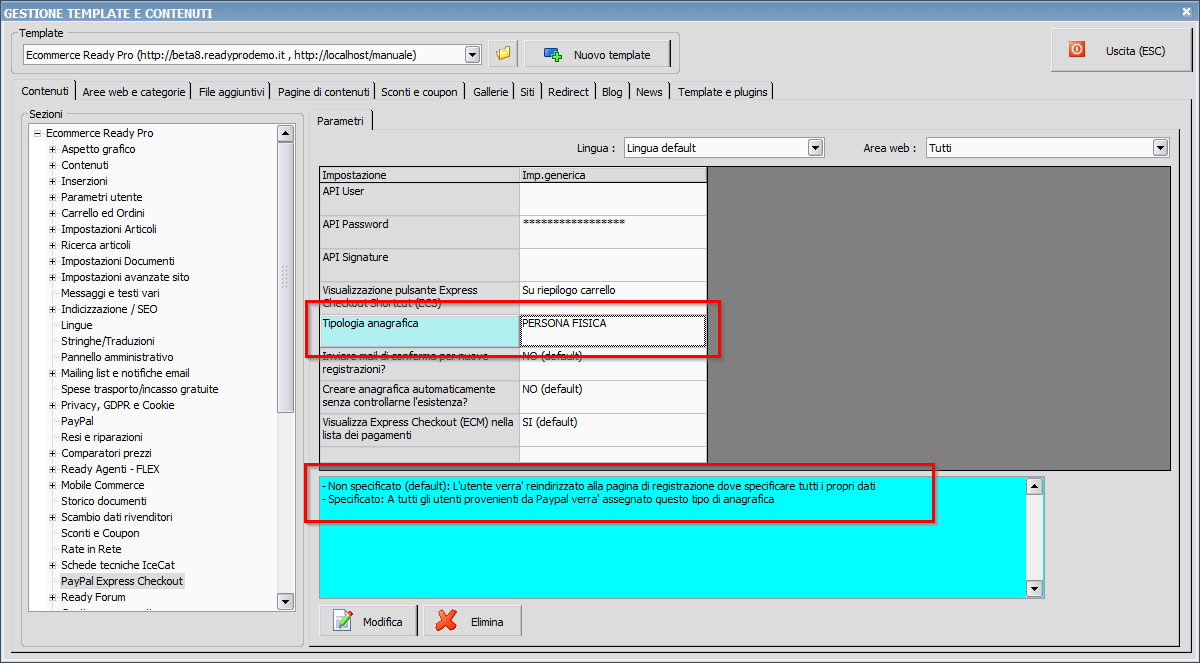Select PayPal Express Checkout tree item
Image resolution: width=1200 pixels, height=663 pixels.
pyautogui.click(x=122, y=581)
